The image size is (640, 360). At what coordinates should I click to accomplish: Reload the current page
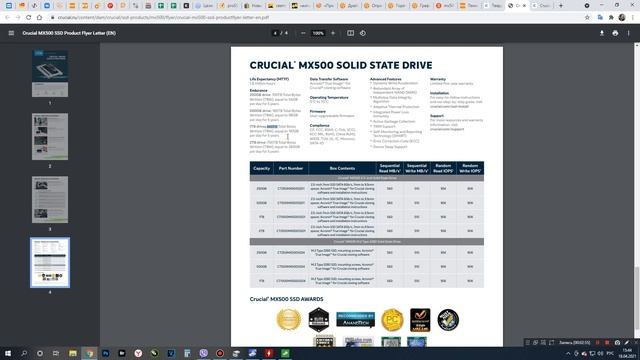29,18
